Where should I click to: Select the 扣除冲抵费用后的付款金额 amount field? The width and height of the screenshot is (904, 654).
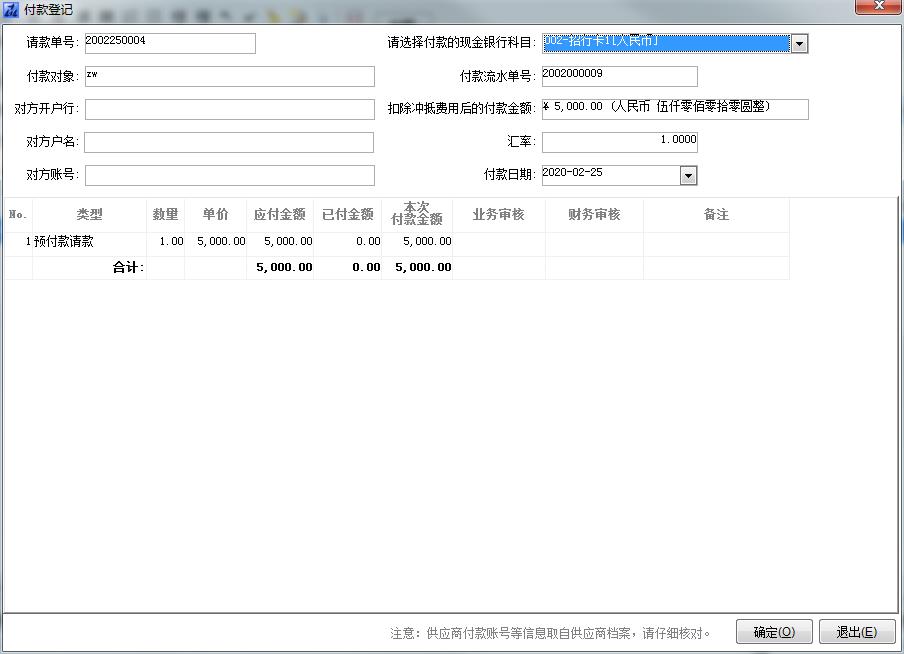coord(674,109)
